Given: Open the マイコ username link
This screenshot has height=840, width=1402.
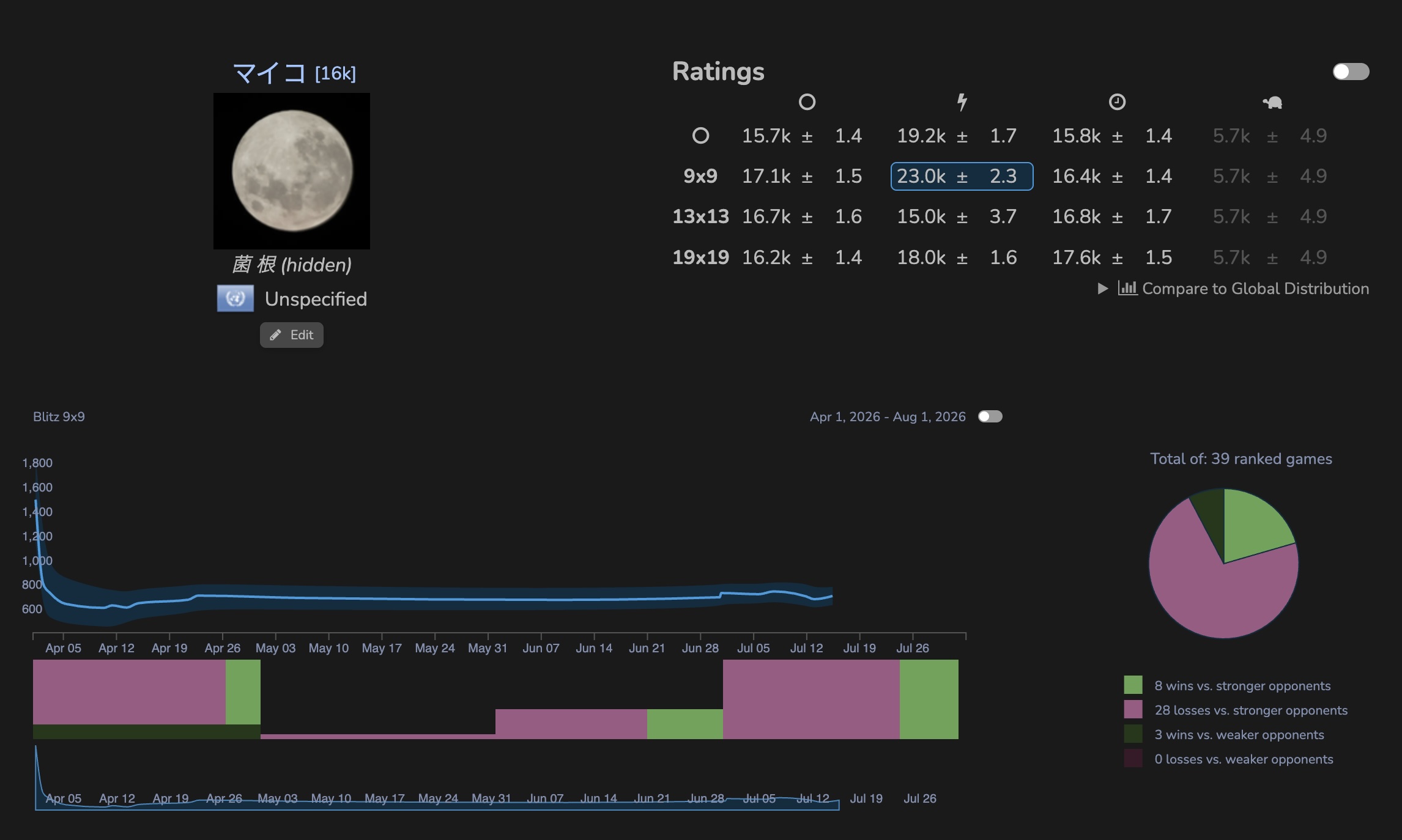Looking at the screenshot, I should tap(269, 73).
